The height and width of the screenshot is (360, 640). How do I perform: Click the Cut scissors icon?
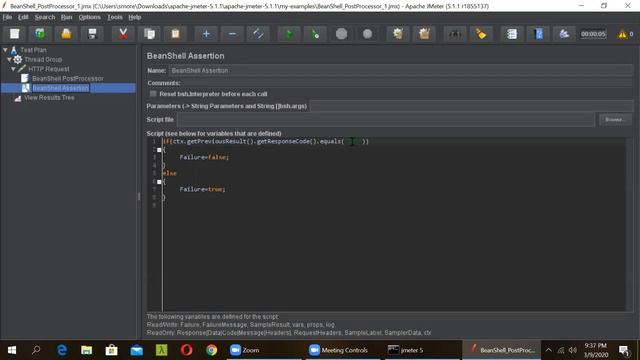click(123, 34)
